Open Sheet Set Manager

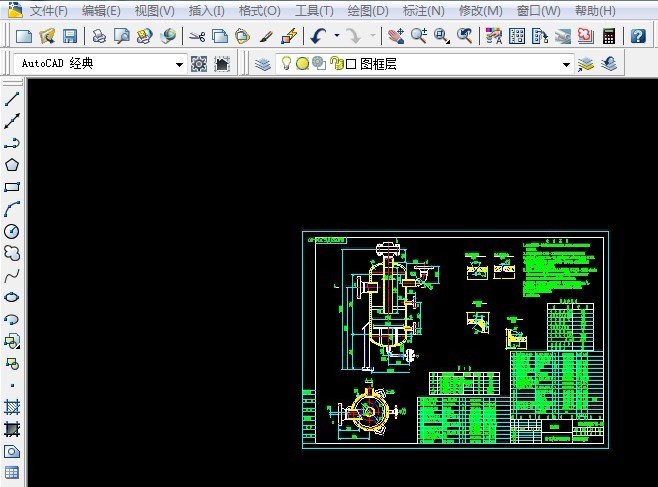[x=563, y=36]
